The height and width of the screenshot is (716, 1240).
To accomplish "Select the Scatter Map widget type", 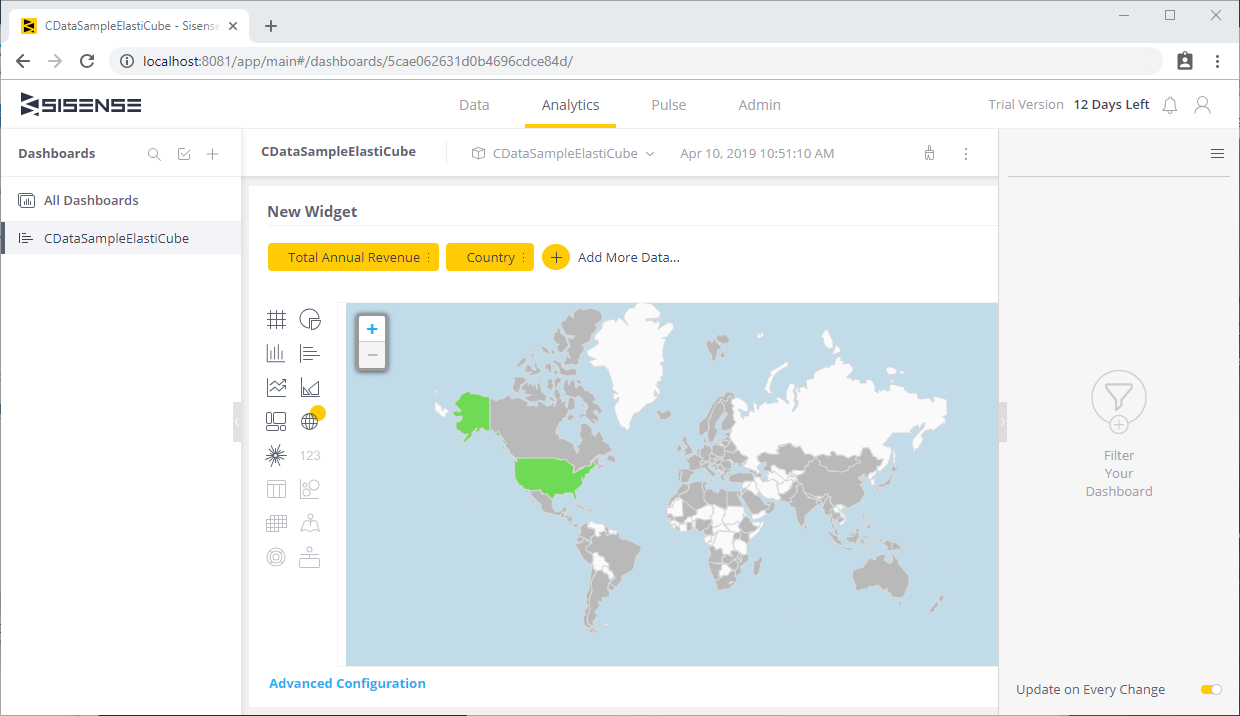I will [310, 522].
